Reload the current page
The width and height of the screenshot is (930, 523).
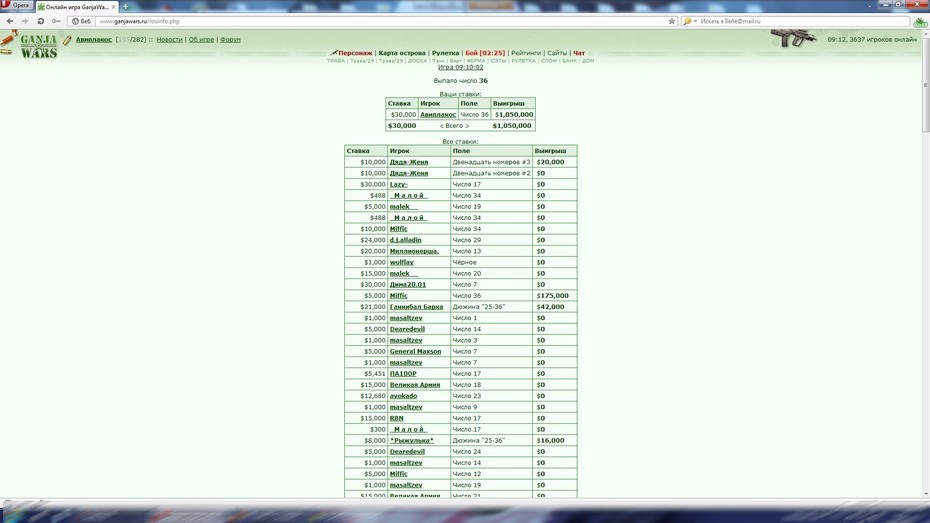[40, 21]
